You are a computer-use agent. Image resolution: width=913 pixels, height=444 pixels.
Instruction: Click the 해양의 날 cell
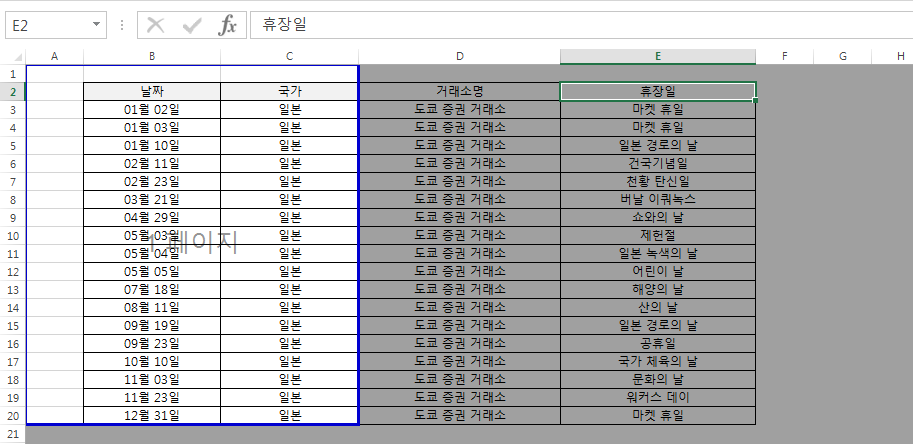coord(658,290)
